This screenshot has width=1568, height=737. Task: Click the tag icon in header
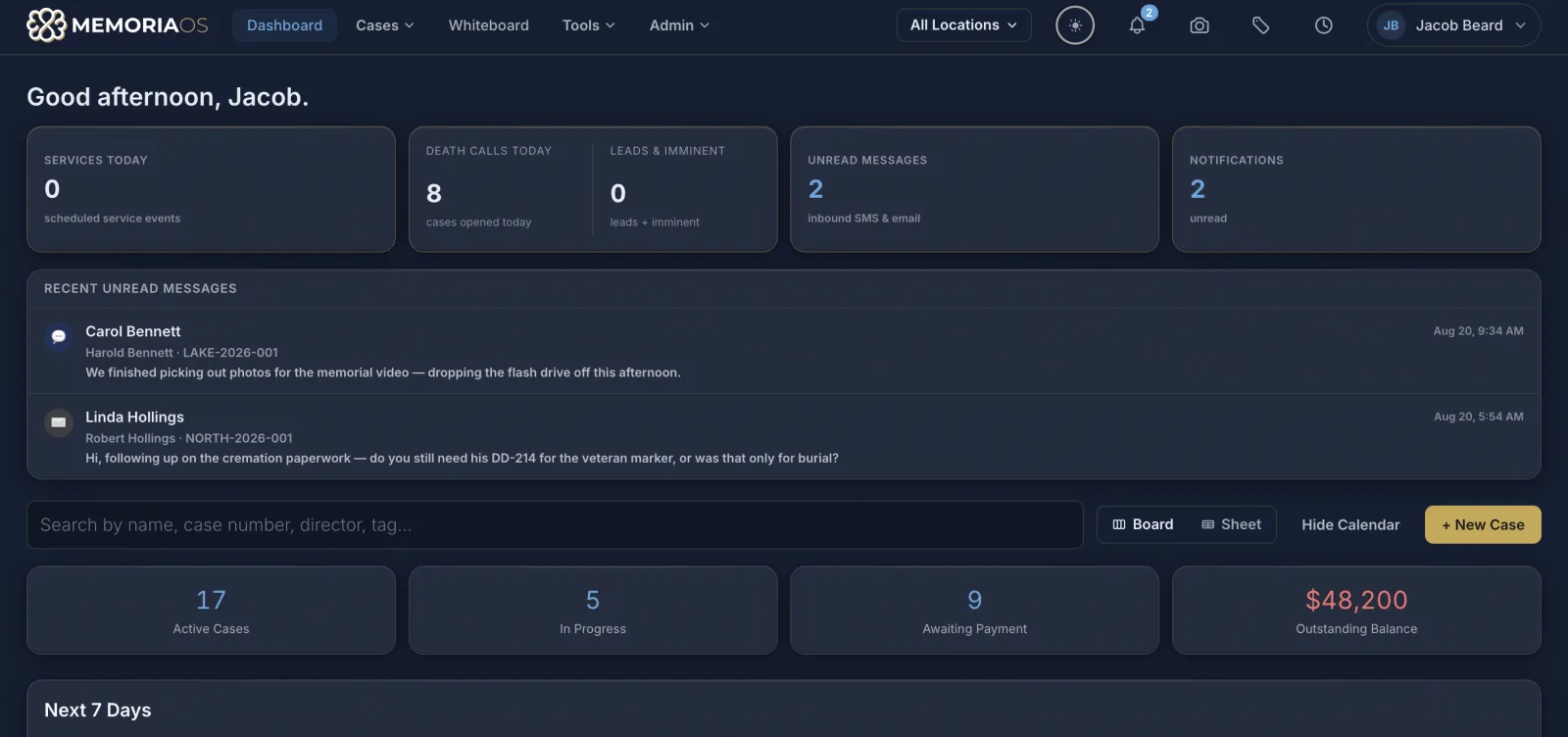pyautogui.click(x=1261, y=25)
